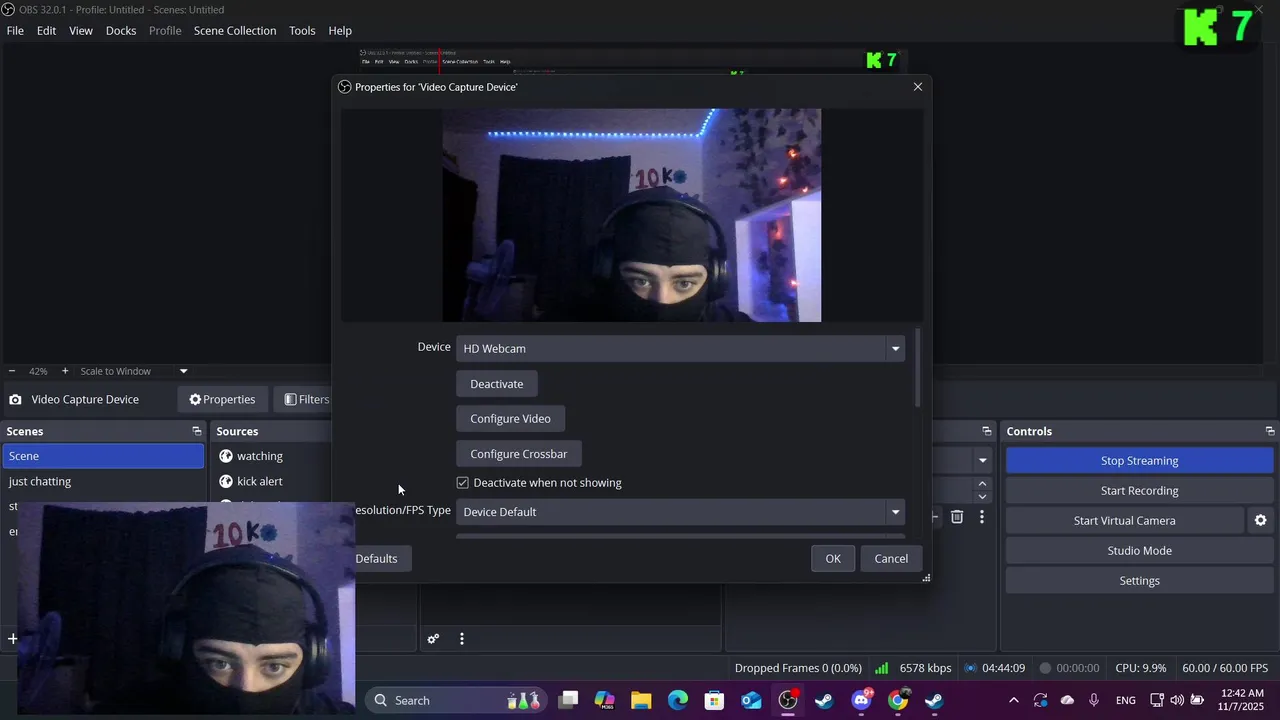Click '60.00 / 60.00 FPS' status

(x=1225, y=668)
